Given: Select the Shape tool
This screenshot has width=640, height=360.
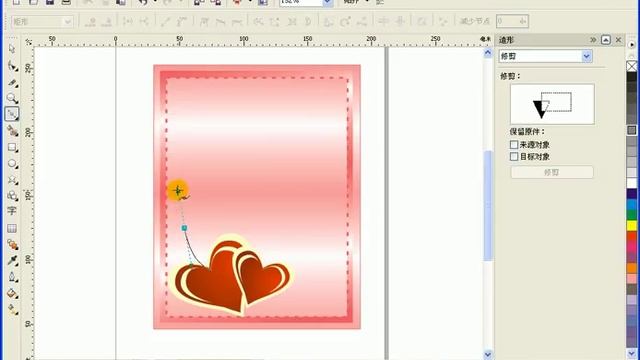Looking at the screenshot, I should click(x=12, y=66).
